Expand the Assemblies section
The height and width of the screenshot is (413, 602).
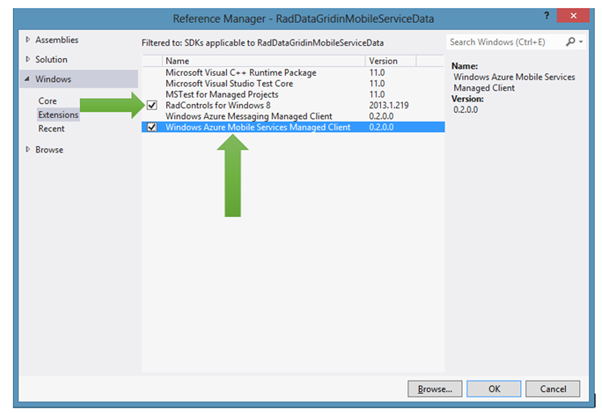tap(27, 40)
